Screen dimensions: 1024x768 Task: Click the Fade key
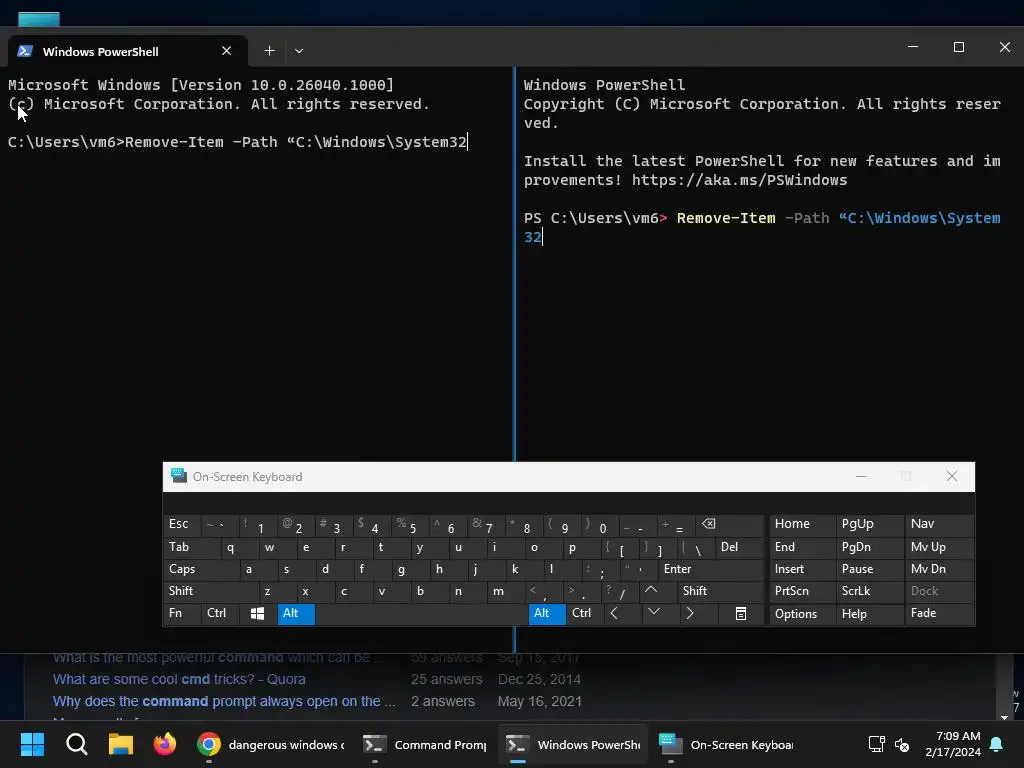(939, 613)
